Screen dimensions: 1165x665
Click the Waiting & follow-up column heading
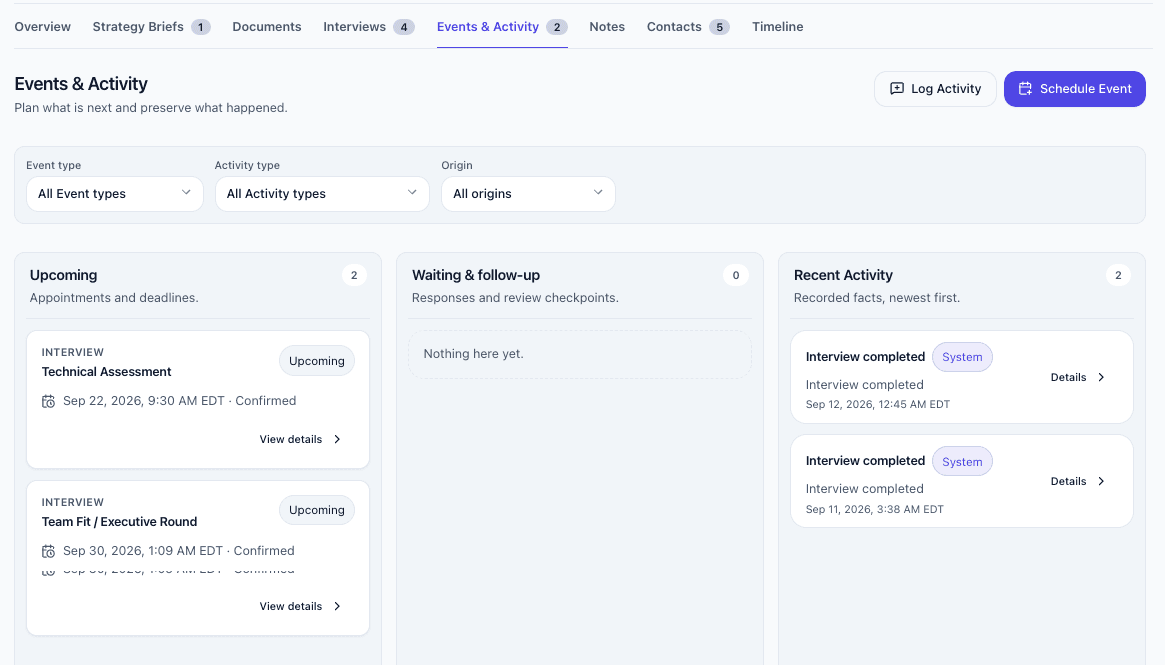pyautogui.click(x=476, y=275)
